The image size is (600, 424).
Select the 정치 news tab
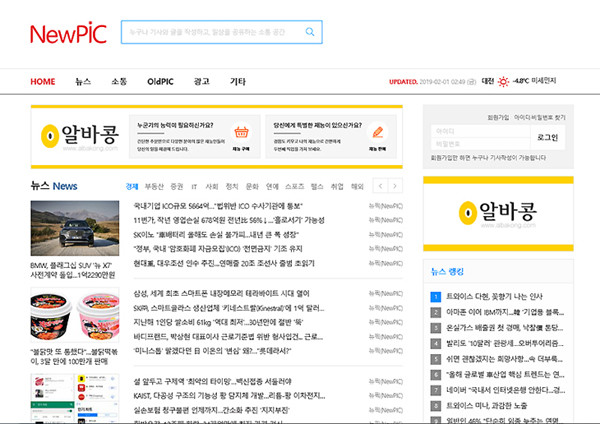pos(232,186)
